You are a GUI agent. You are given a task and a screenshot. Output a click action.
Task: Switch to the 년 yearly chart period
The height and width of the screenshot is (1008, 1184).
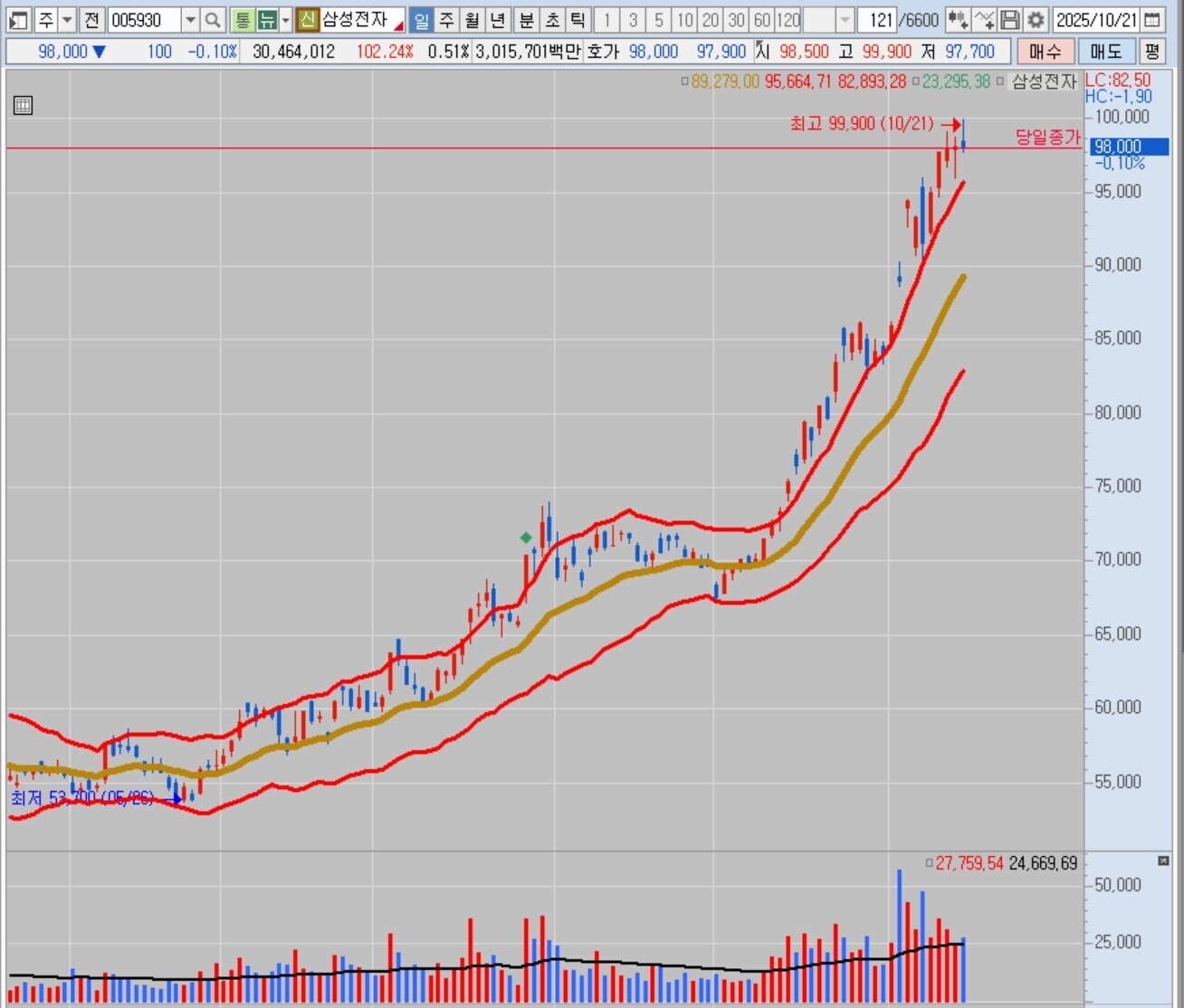pos(497,20)
